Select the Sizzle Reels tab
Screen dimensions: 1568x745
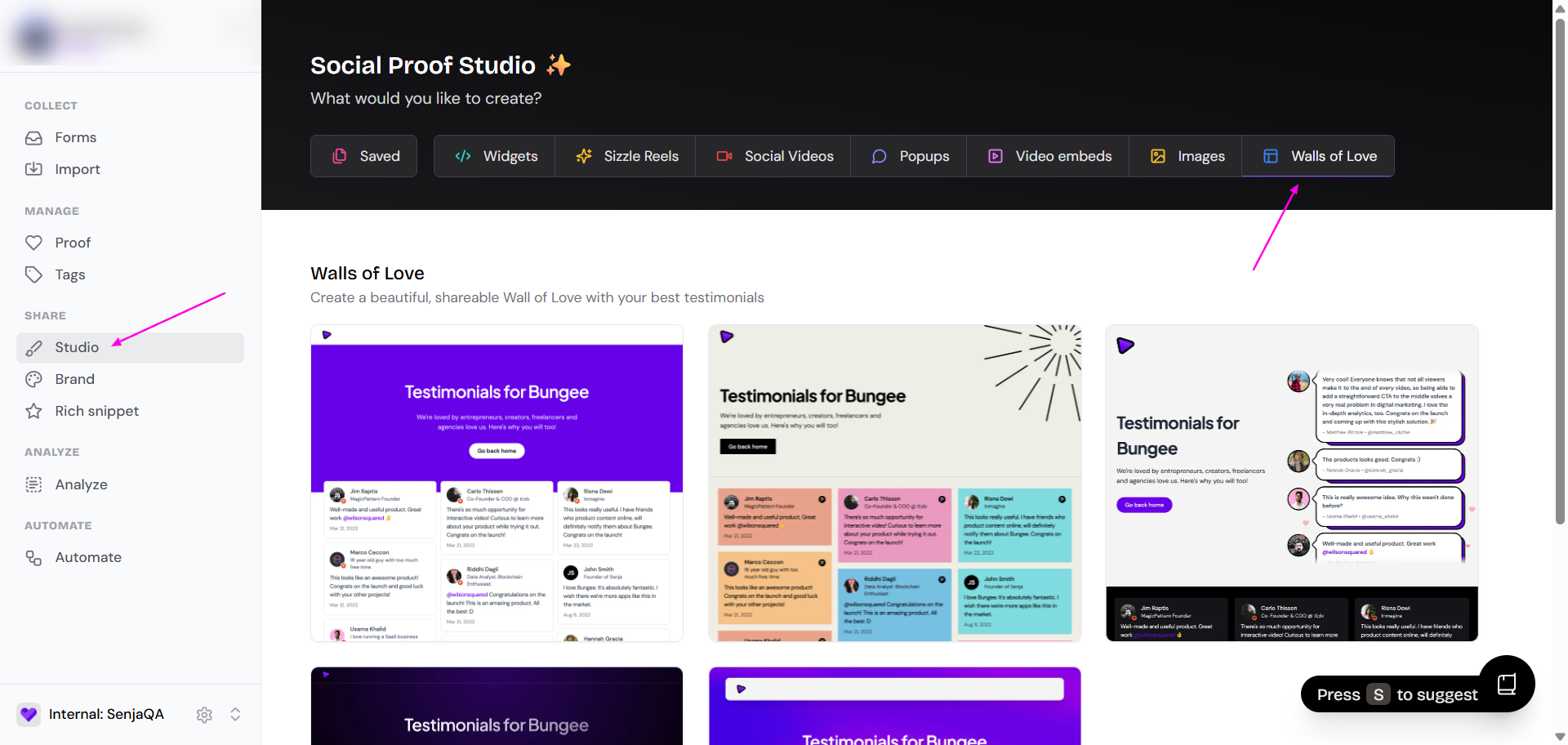(626, 156)
